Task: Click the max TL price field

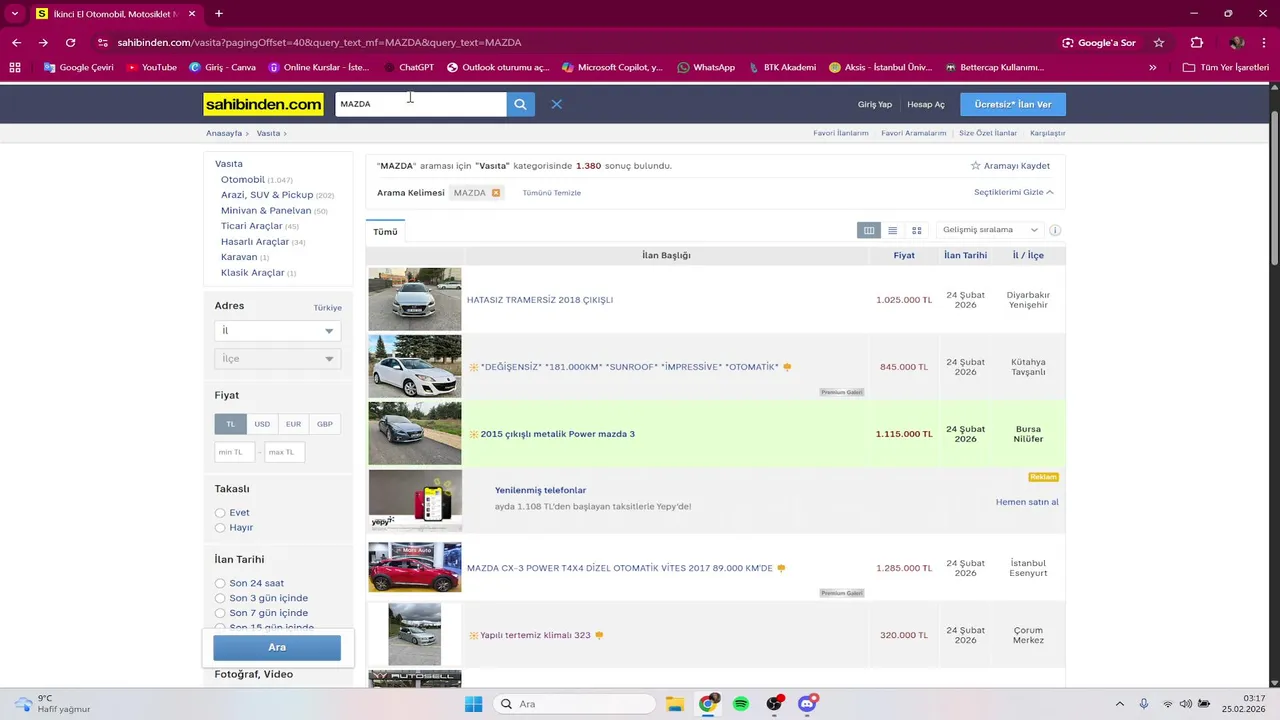Action: (x=284, y=452)
